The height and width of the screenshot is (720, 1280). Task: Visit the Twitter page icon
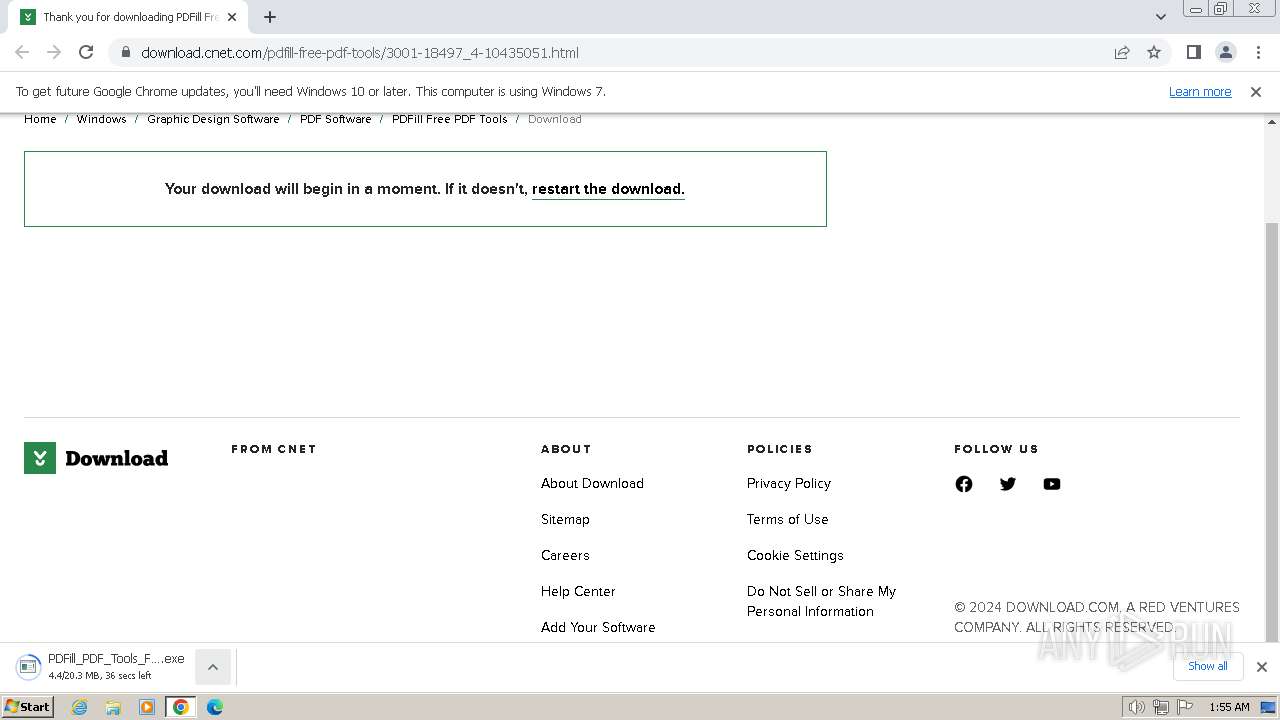click(1008, 484)
